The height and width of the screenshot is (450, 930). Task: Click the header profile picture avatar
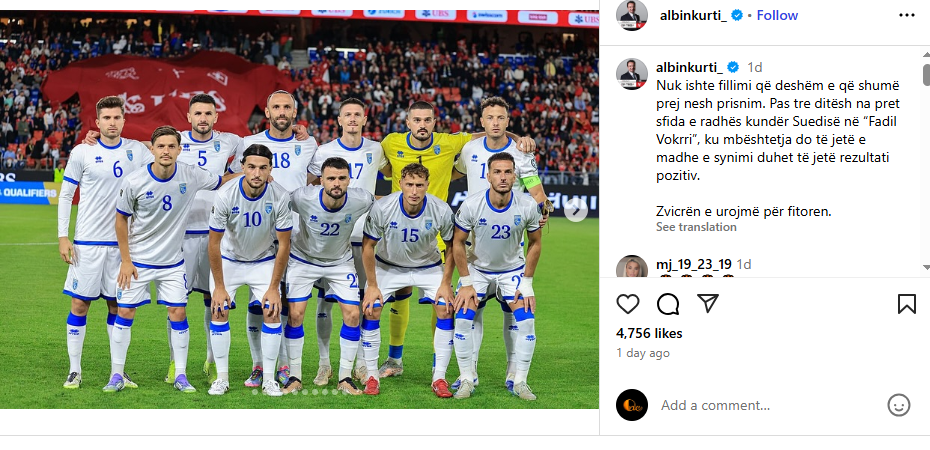click(x=632, y=15)
